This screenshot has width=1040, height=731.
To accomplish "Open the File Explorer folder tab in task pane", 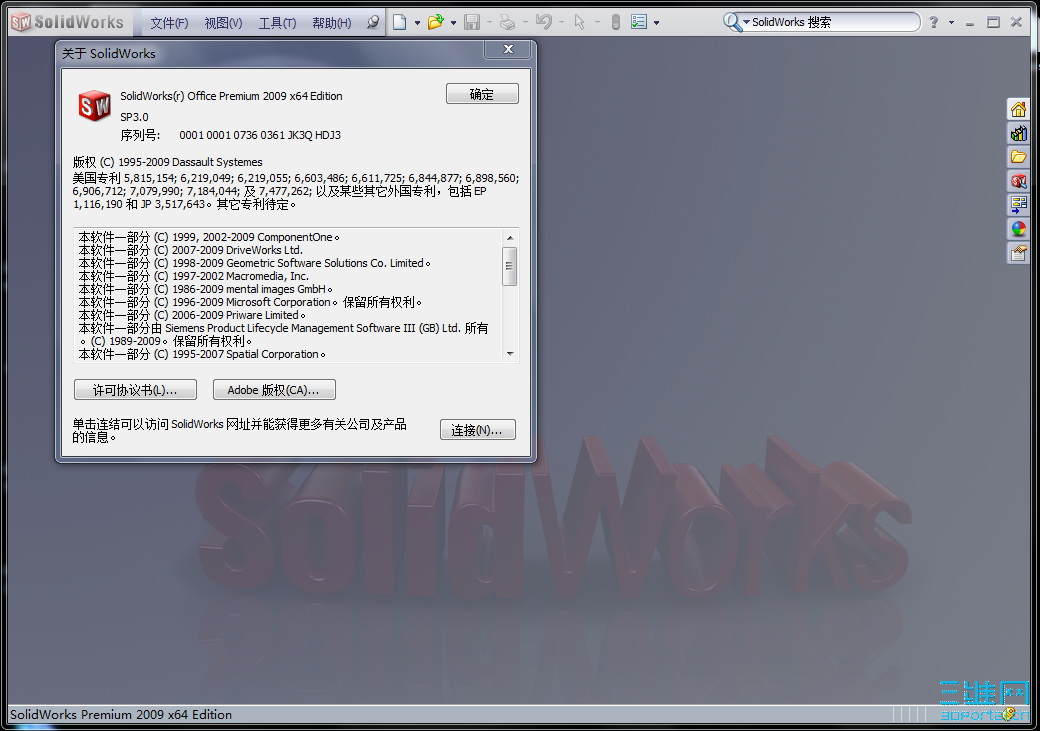I will (x=1018, y=157).
